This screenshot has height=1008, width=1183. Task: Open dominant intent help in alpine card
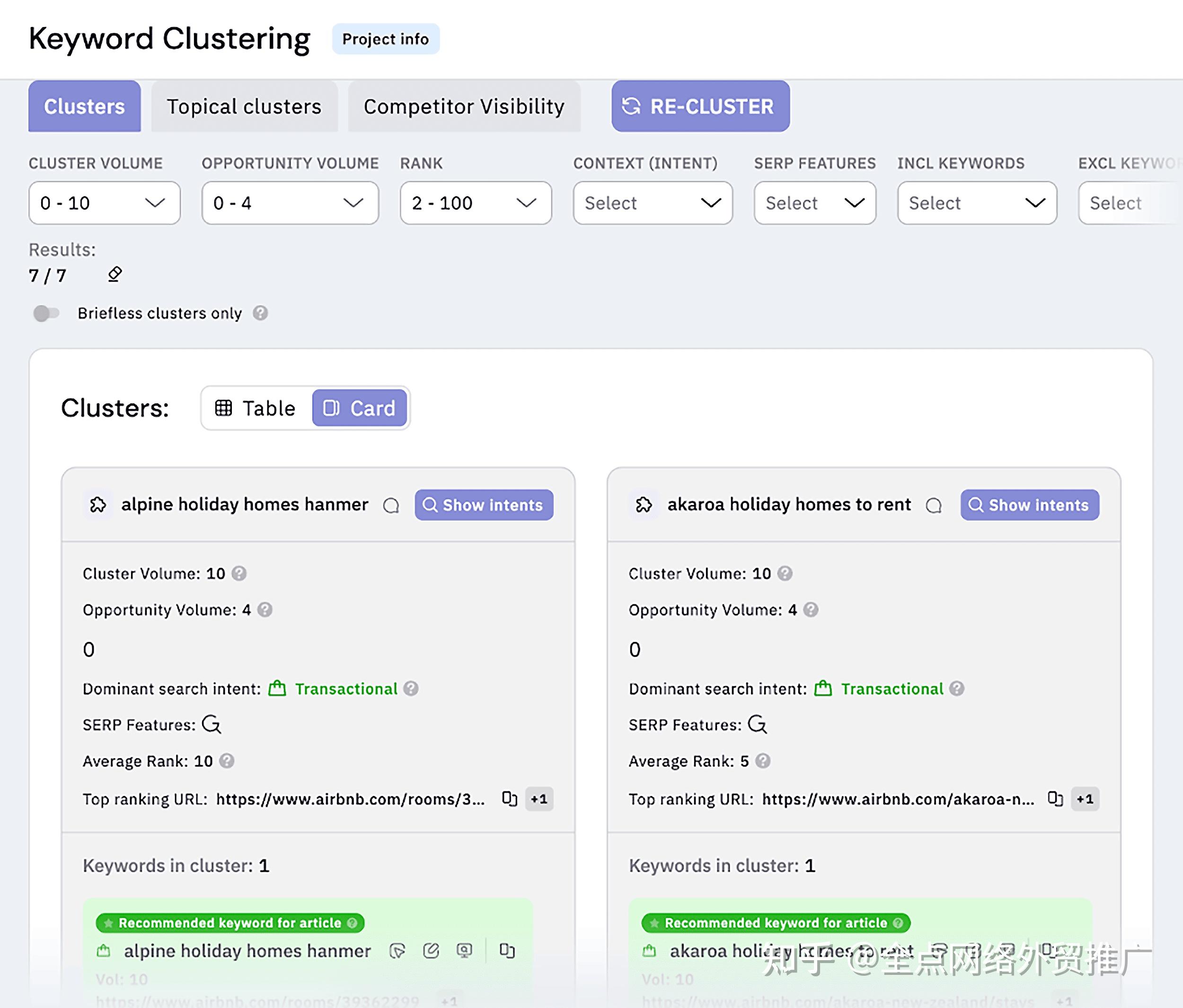[x=411, y=689]
